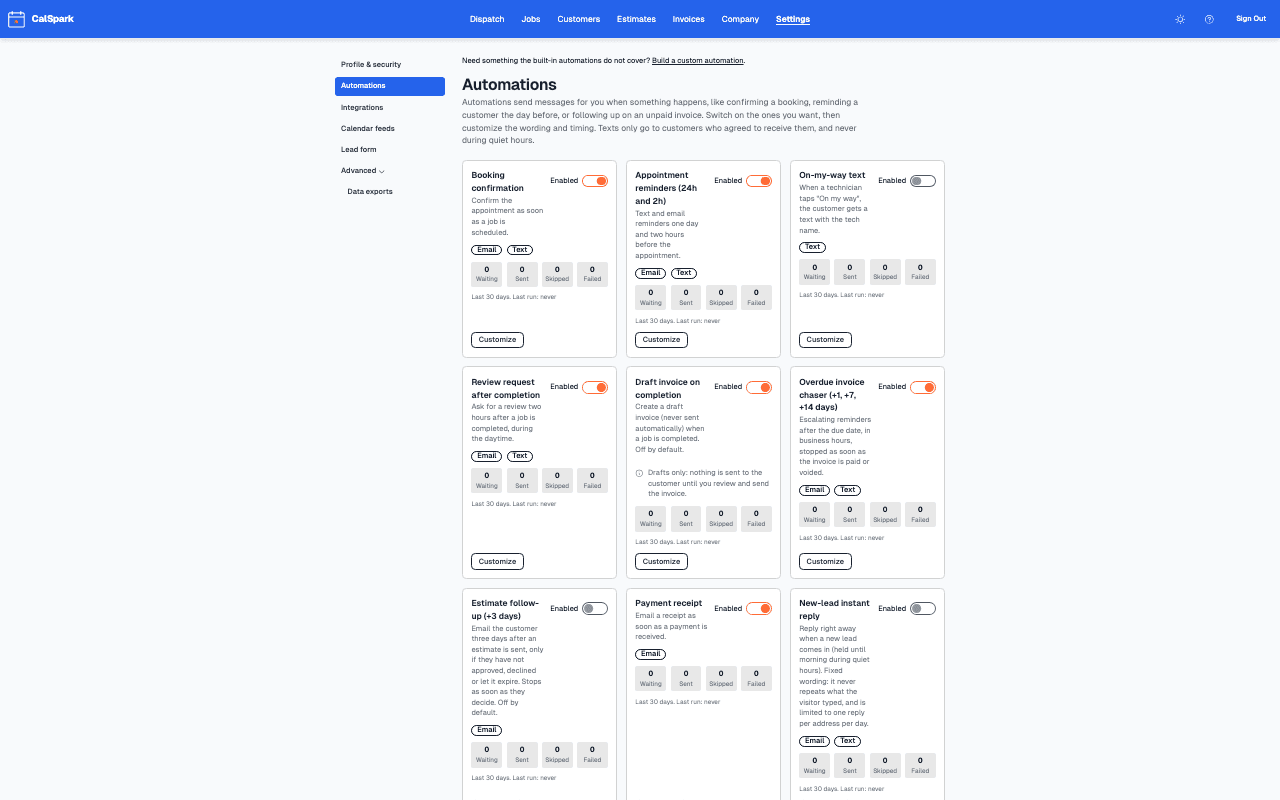
Task: Open the Customers nav tab
Action: point(579,19)
